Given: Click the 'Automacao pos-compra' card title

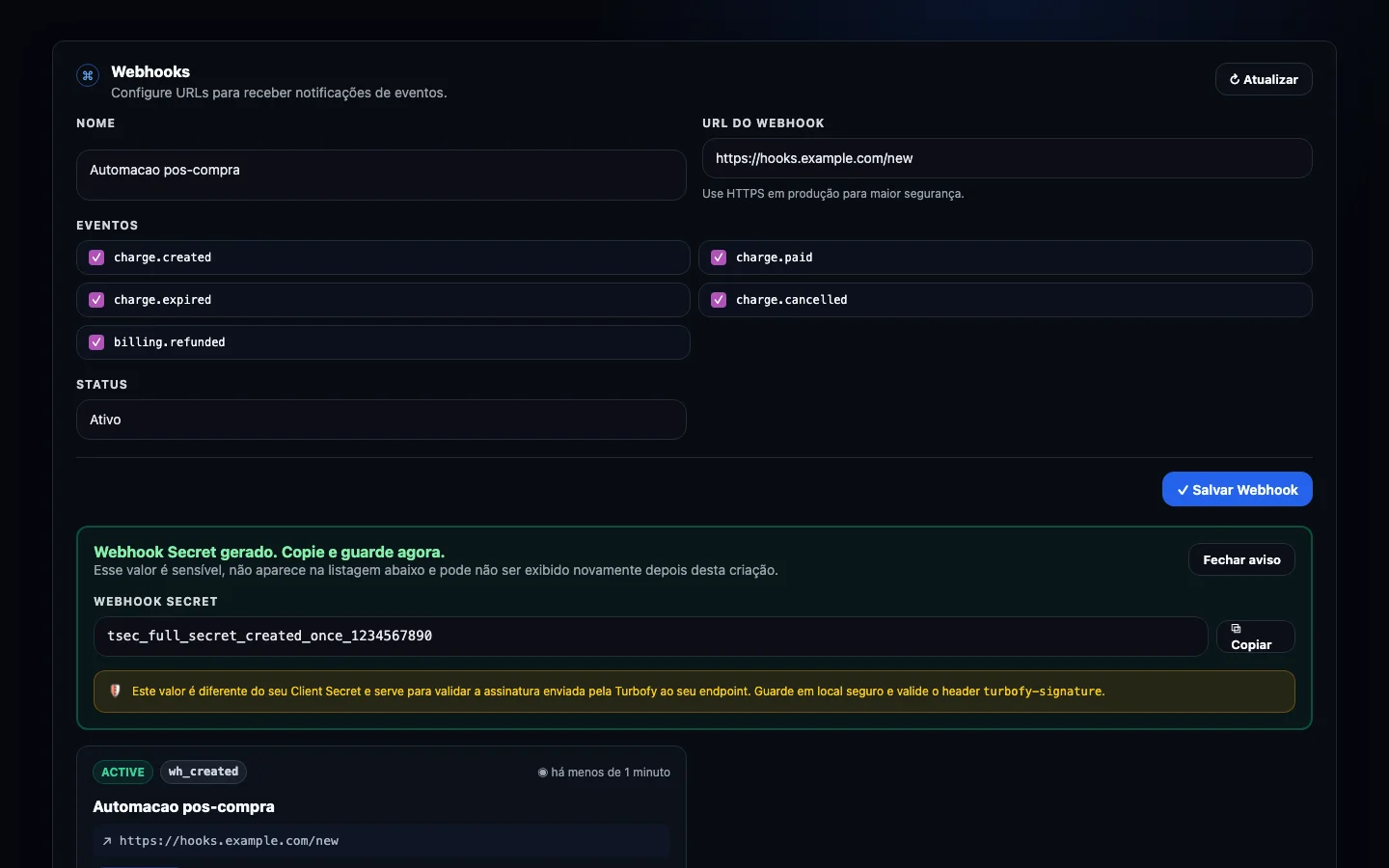Looking at the screenshot, I should click(x=183, y=806).
